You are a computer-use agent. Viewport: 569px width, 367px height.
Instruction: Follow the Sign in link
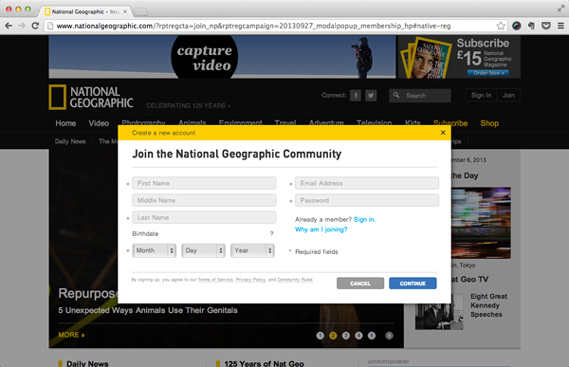[364, 219]
